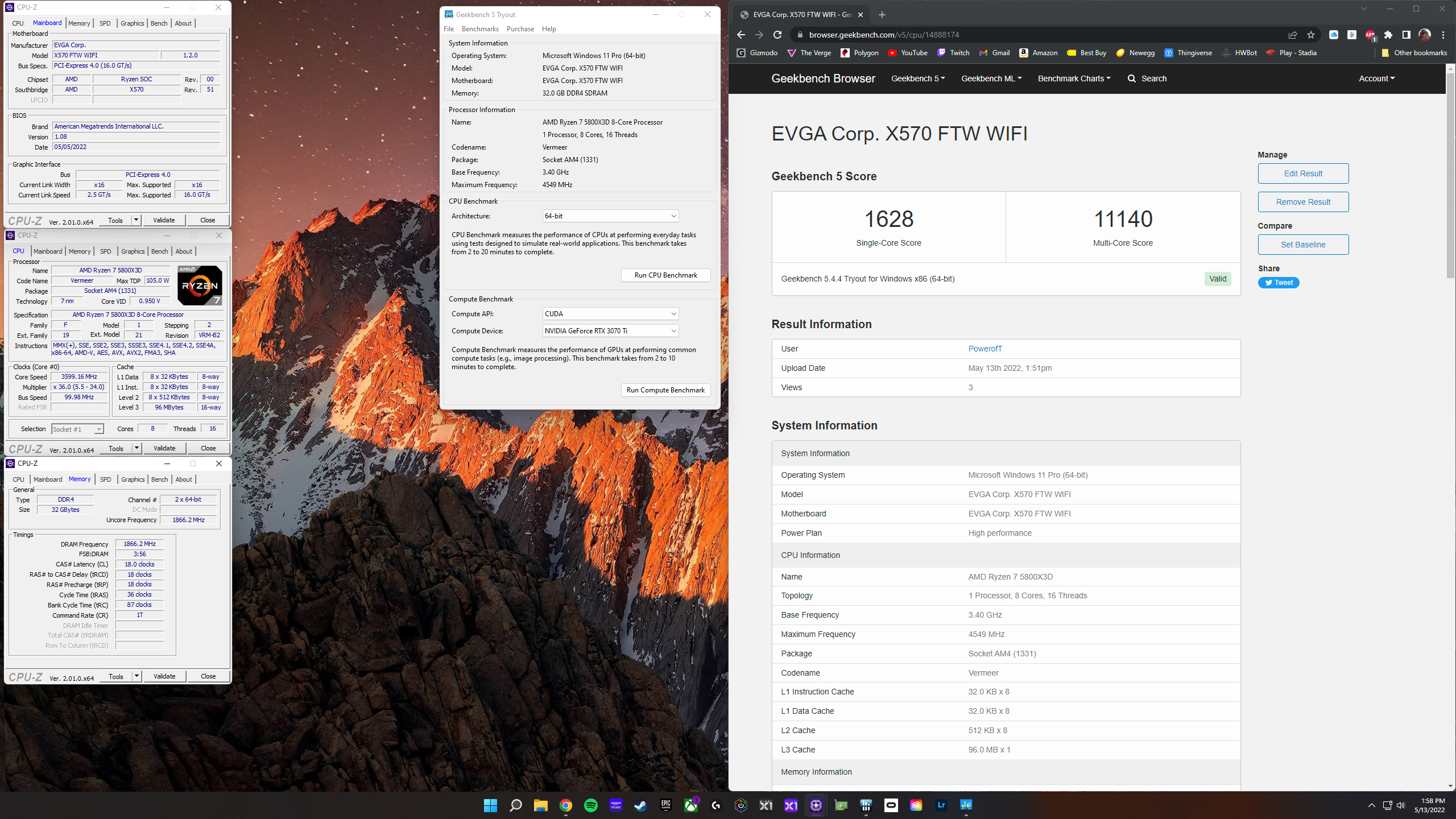Viewport: 1456px width, 819px height.
Task: Open Tools dropdown arrow in bottom CPU-Z window
Action: pos(136,676)
